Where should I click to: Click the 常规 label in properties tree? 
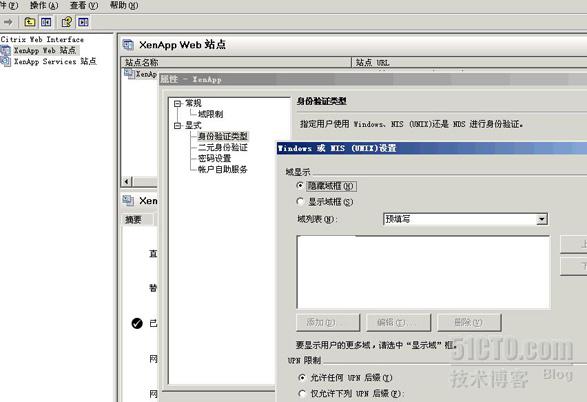tap(193, 103)
